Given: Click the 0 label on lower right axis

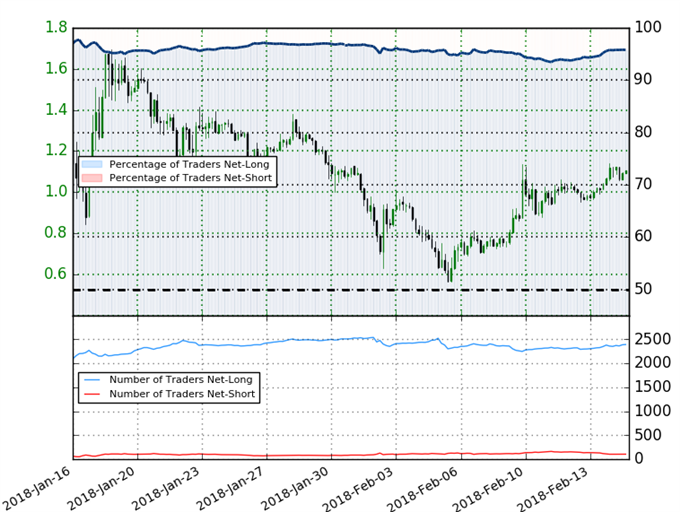Looking at the screenshot, I should 639,458.
